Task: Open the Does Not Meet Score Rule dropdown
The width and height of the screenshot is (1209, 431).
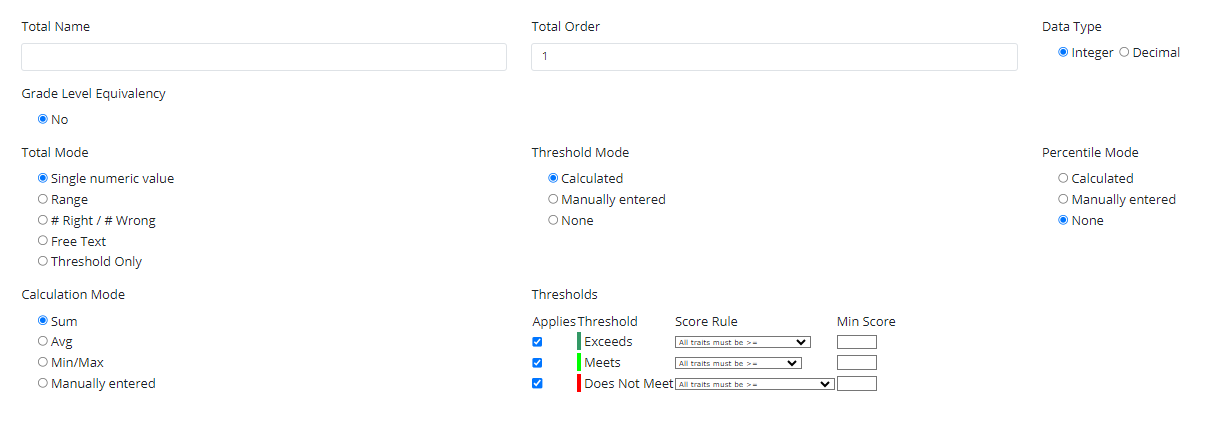Action: [x=754, y=383]
